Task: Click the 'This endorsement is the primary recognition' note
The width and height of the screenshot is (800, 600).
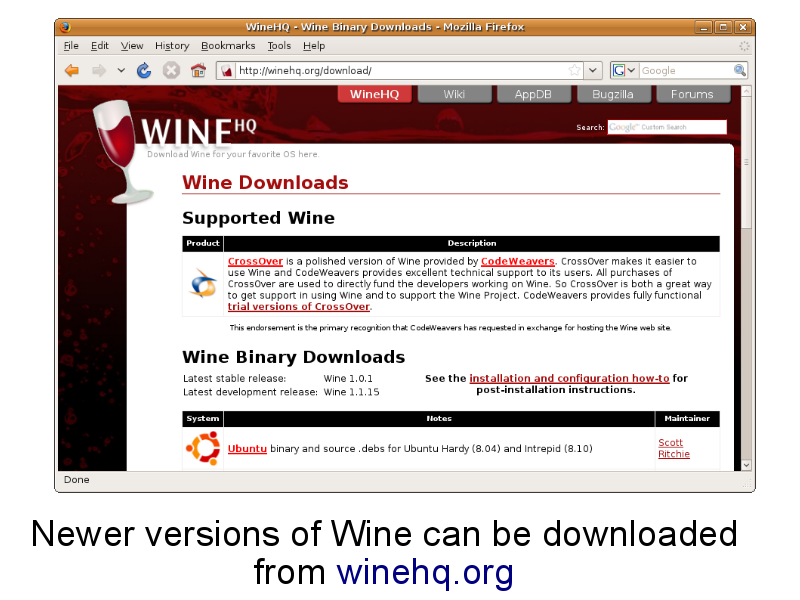Action: point(451,328)
